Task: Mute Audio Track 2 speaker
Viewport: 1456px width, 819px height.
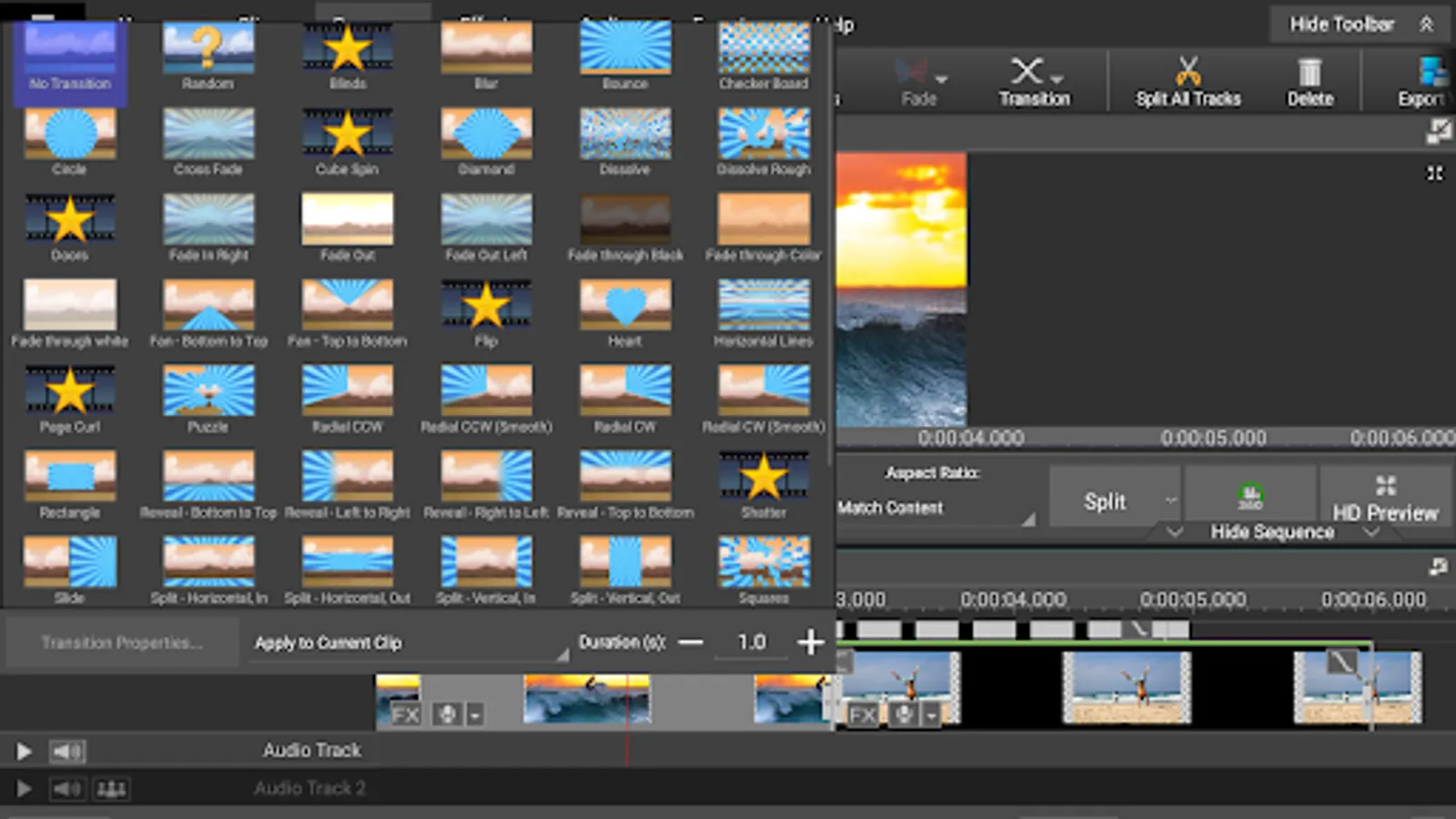Action: pyautogui.click(x=66, y=789)
